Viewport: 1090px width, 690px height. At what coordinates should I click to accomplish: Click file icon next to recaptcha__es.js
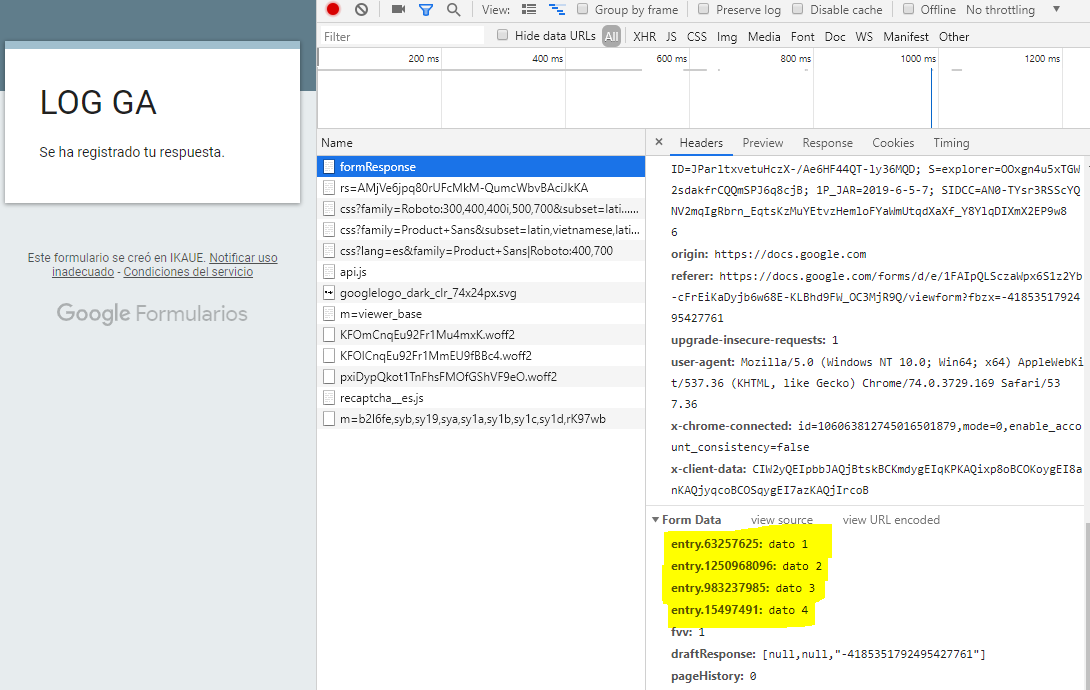point(329,397)
